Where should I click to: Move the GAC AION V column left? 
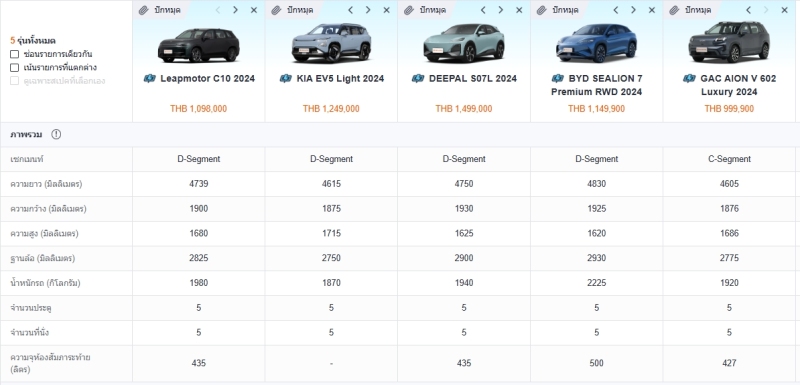tap(748, 10)
